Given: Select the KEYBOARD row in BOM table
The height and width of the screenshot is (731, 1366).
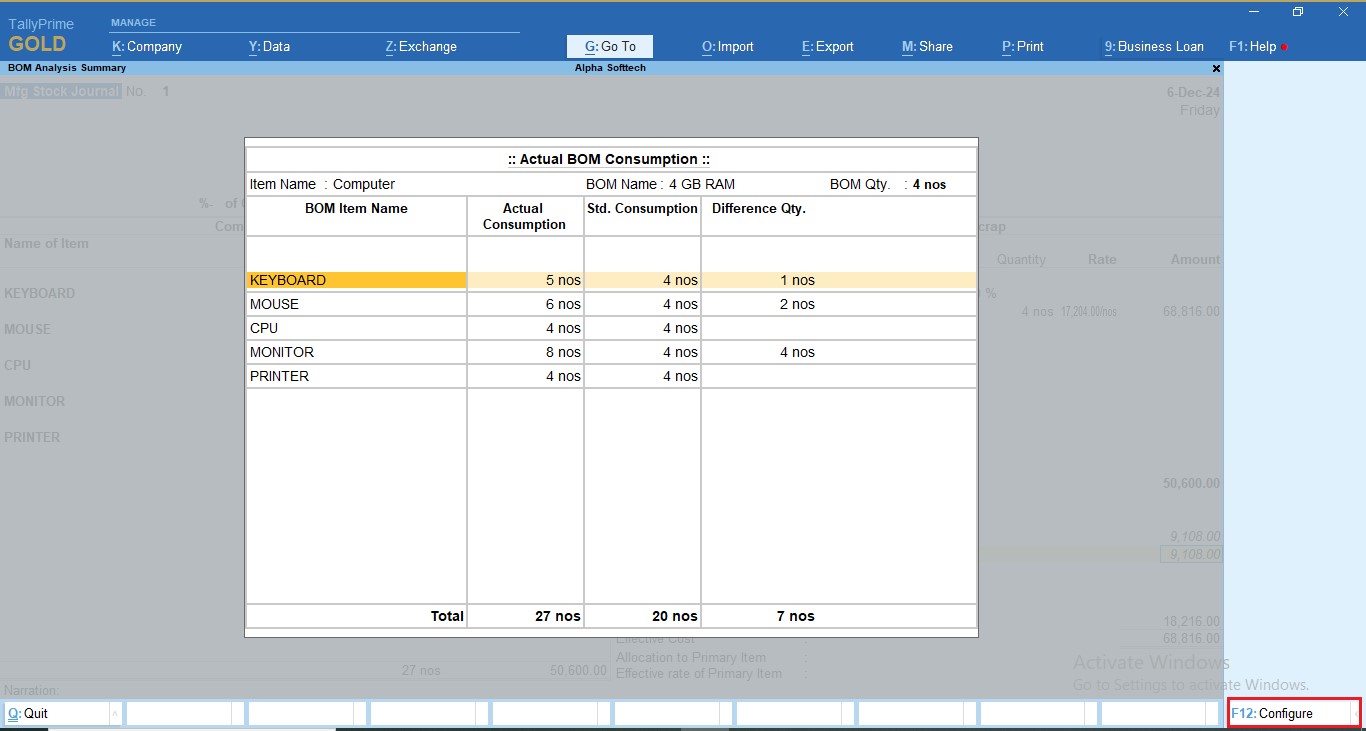Looking at the screenshot, I should 611,280.
